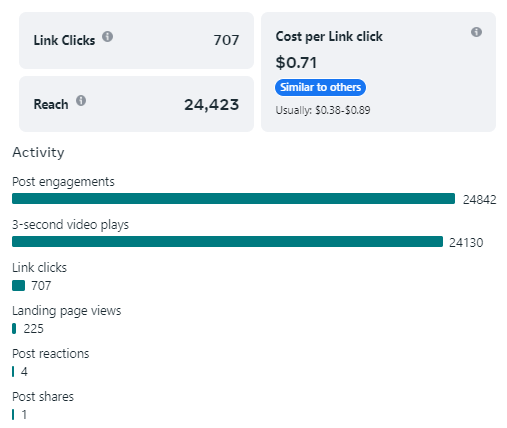
Task: Click the Activity section heading
Action: (38, 153)
